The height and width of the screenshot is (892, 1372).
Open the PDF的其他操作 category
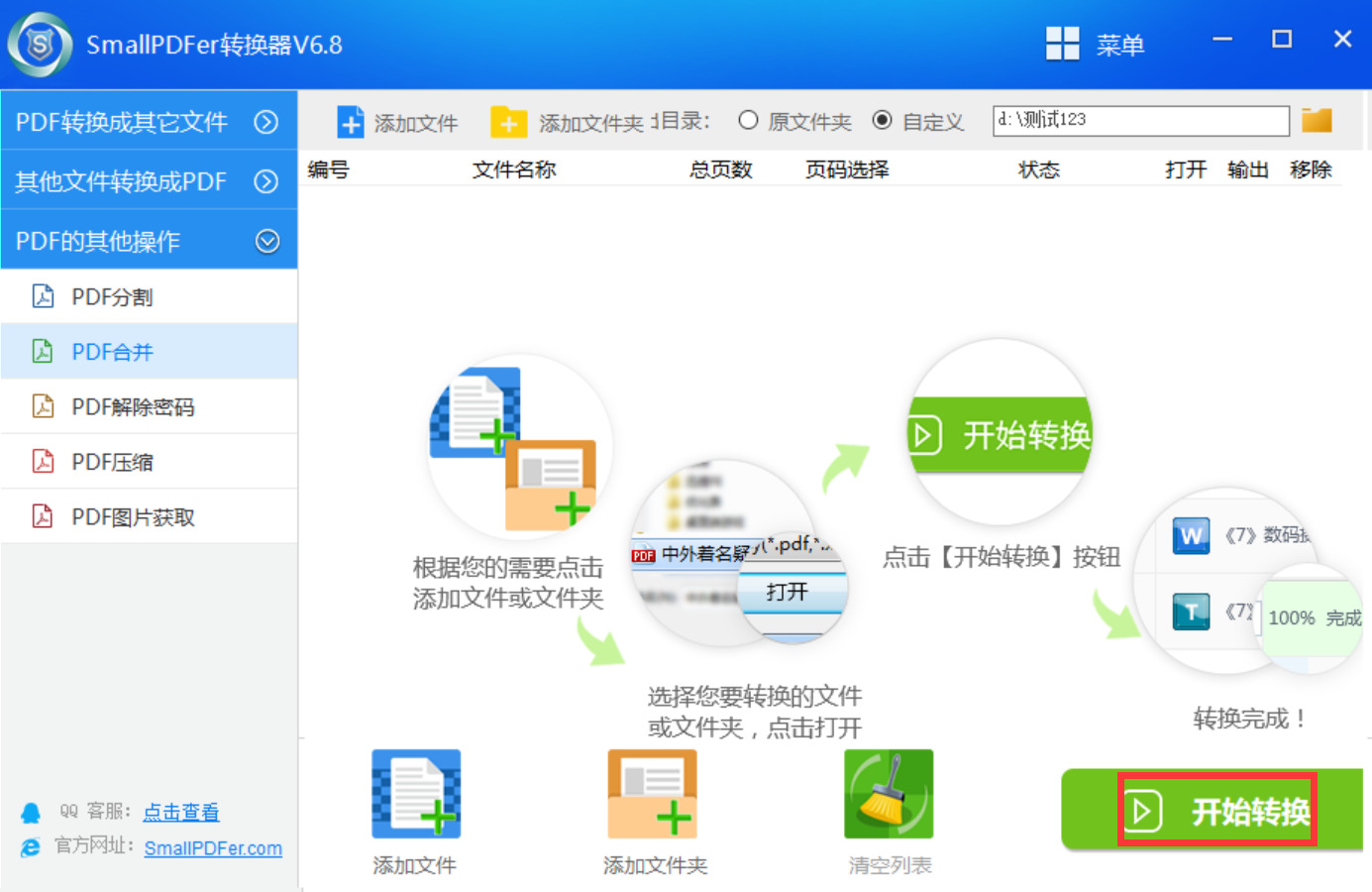click(149, 240)
